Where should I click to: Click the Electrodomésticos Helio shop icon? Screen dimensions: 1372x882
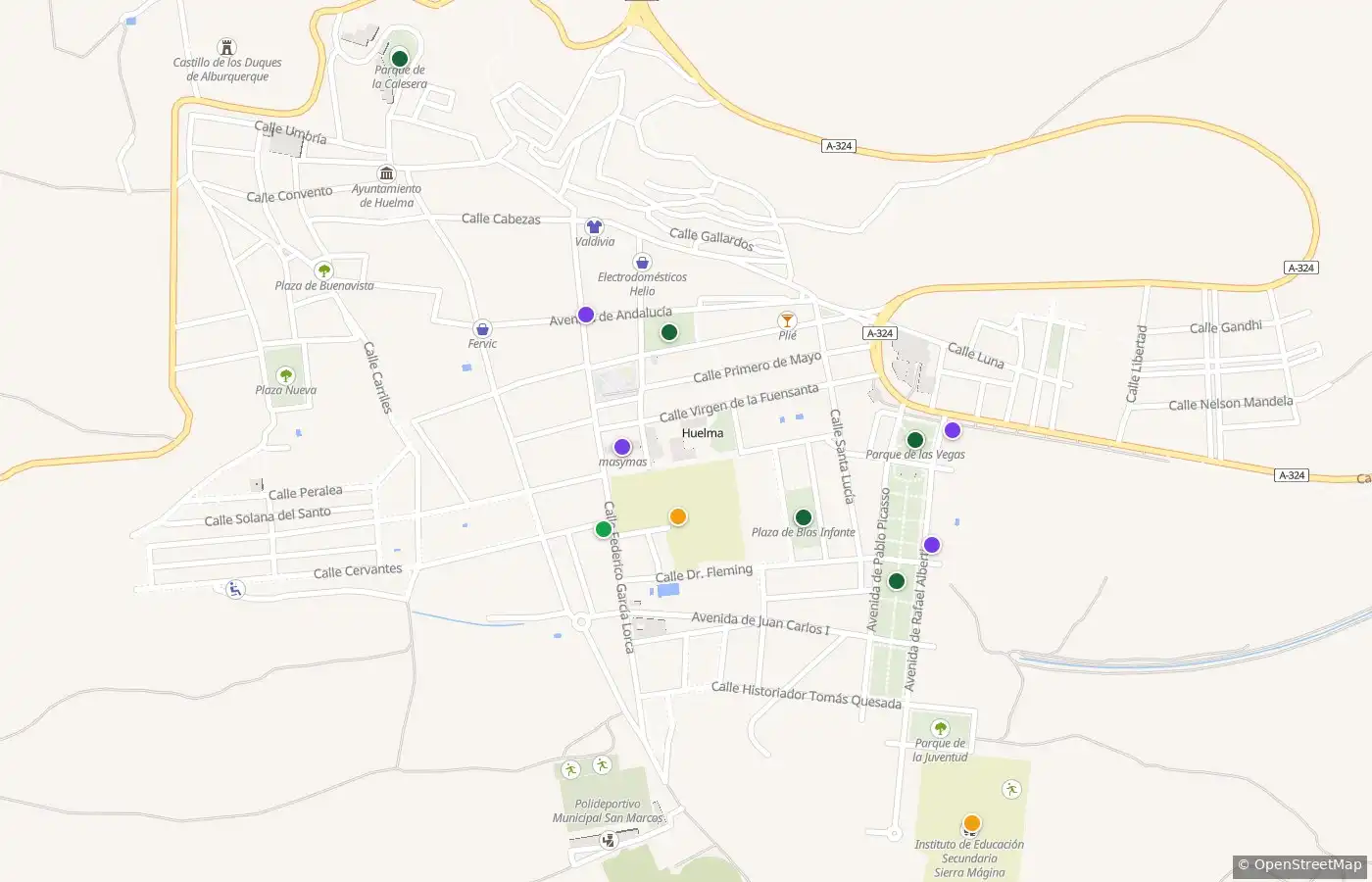[x=642, y=262]
